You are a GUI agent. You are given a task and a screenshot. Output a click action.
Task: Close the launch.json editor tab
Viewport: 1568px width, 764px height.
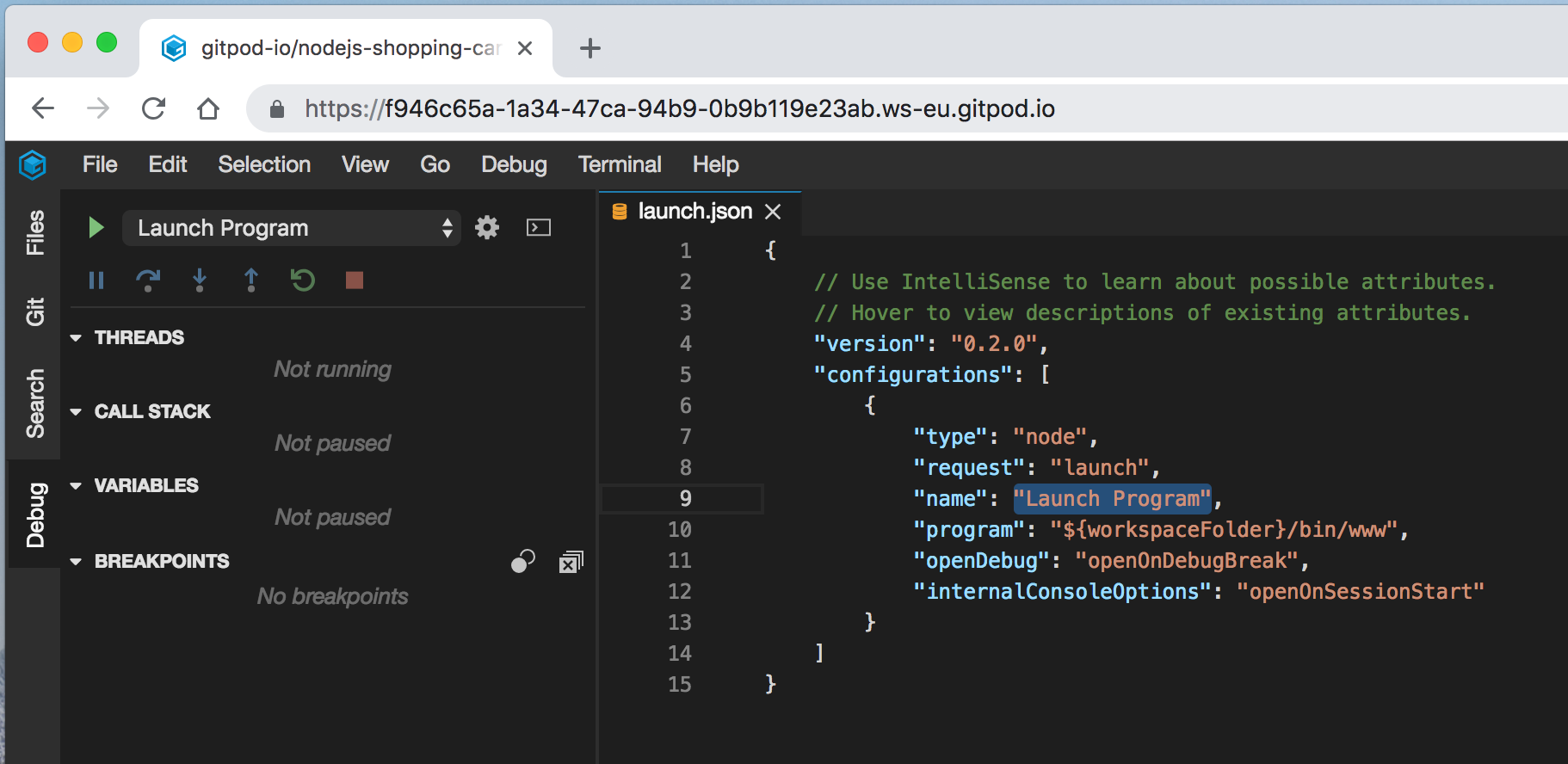click(x=773, y=212)
